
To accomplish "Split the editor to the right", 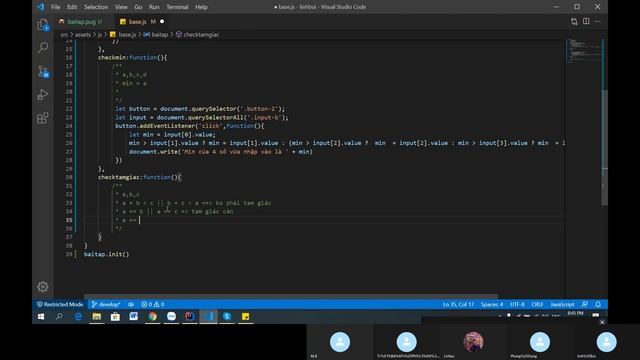I will click(586, 21).
